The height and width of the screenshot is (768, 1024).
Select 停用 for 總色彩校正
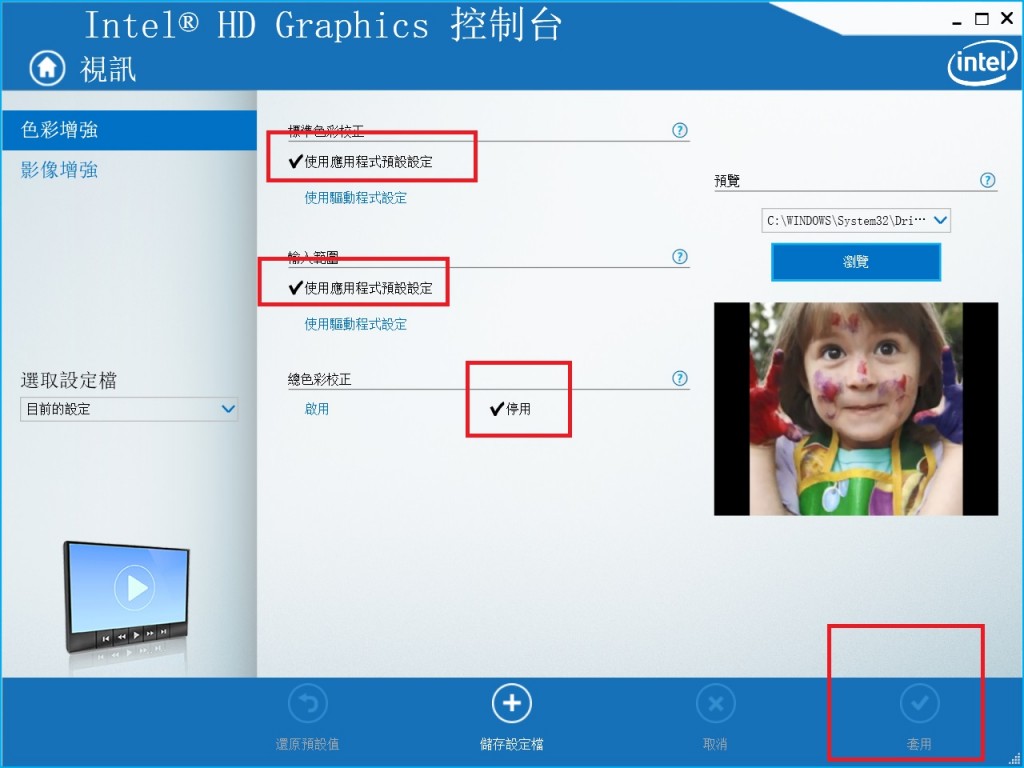[510, 409]
